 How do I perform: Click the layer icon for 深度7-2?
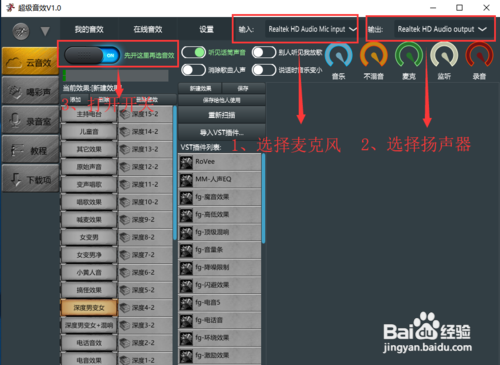click(125, 255)
